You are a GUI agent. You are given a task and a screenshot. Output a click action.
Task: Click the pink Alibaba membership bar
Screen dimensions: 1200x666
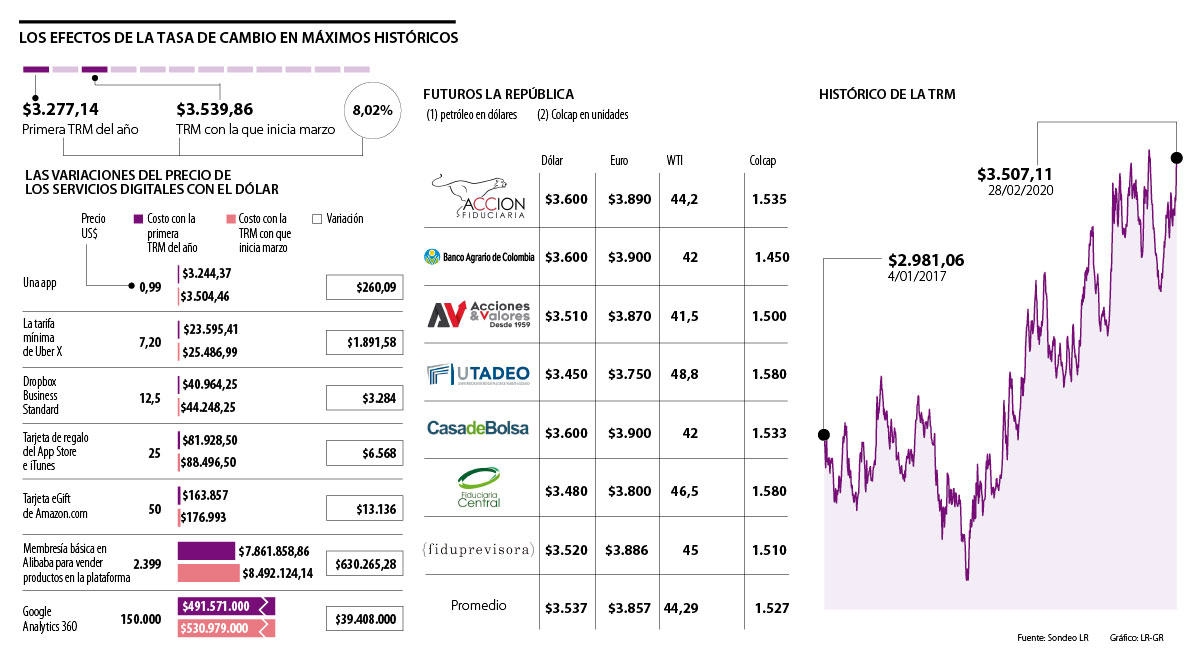click(208, 573)
